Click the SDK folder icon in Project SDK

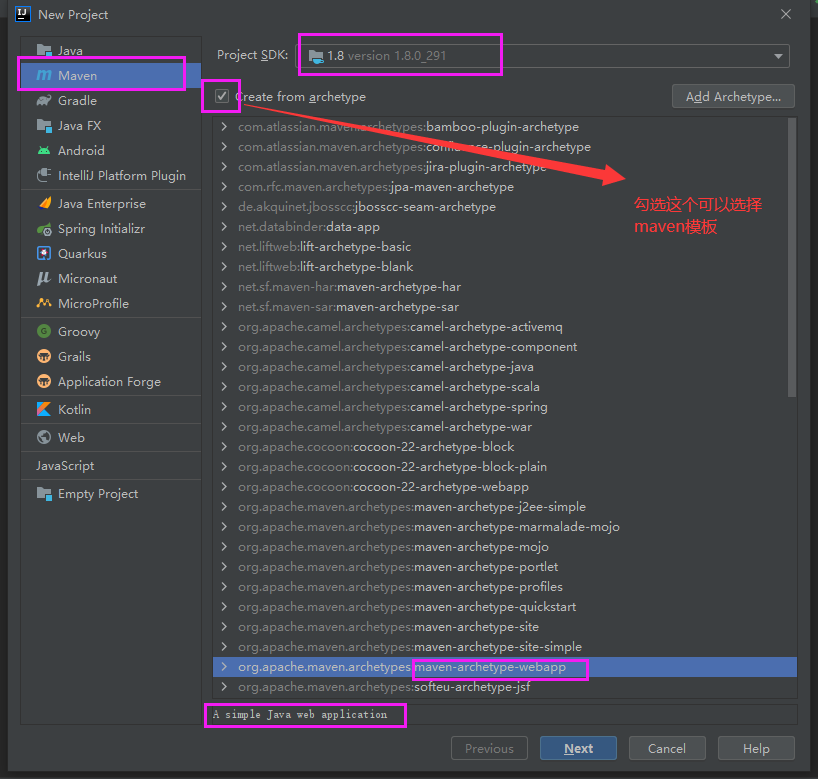pyautogui.click(x=316, y=56)
